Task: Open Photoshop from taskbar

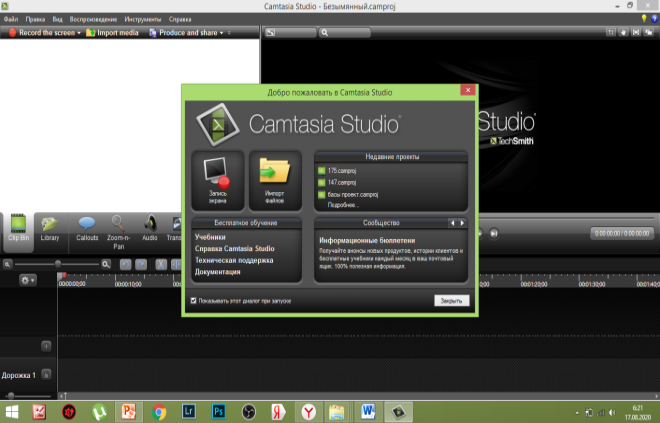Action: (x=218, y=412)
